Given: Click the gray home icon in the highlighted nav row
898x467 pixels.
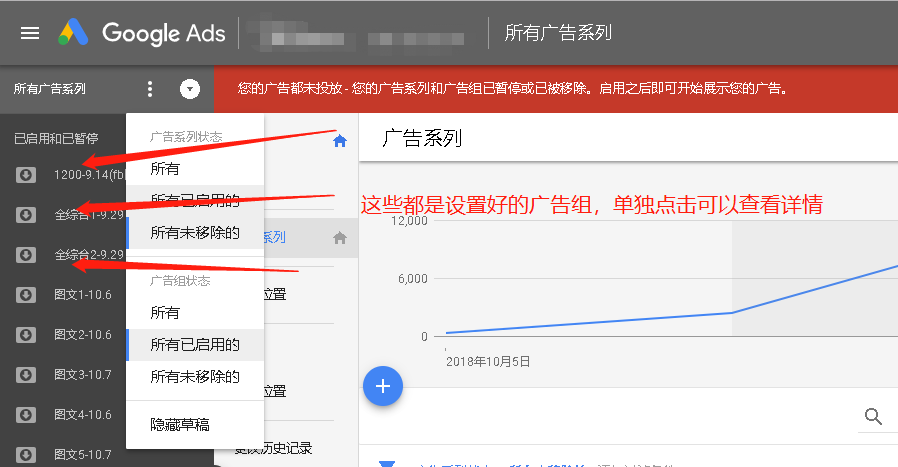Looking at the screenshot, I should pos(340,237).
